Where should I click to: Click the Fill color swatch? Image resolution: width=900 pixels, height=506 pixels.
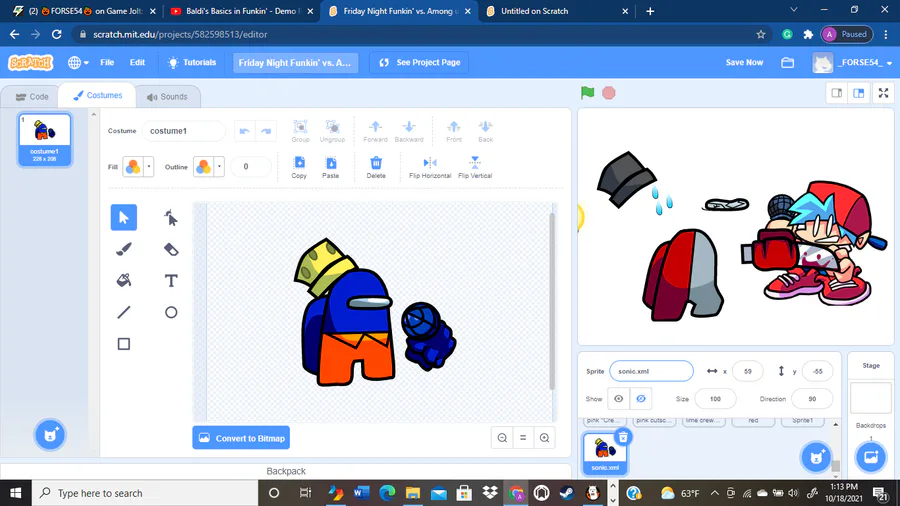point(133,167)
